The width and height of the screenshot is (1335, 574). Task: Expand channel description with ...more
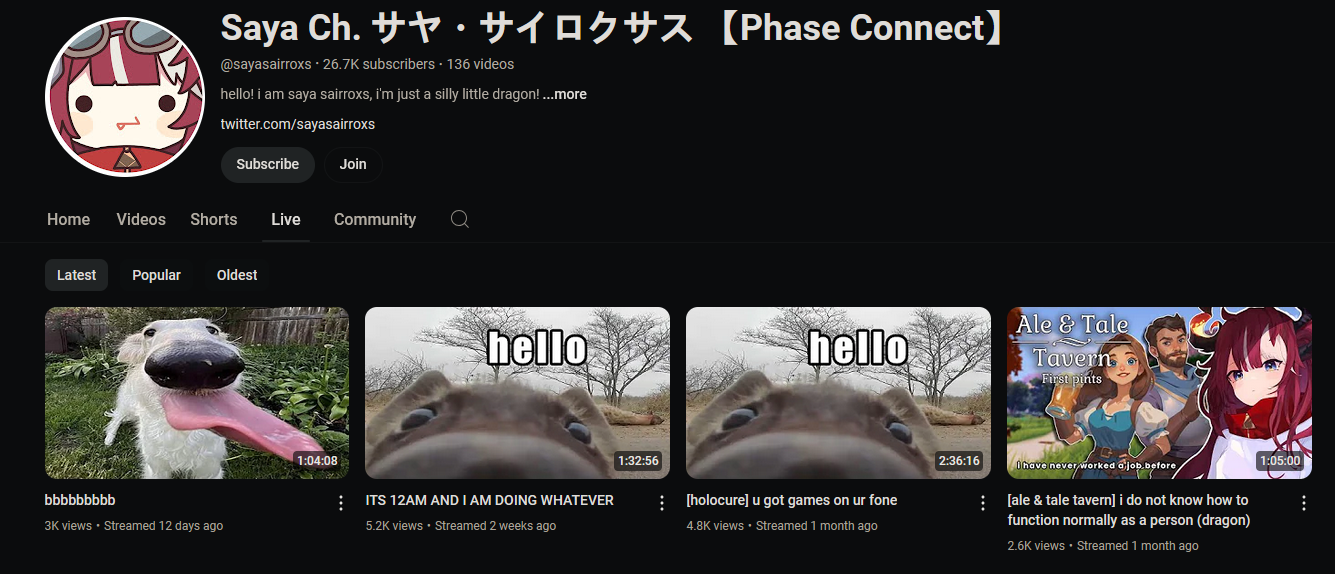pyautogui.click(x=565, y=94)
